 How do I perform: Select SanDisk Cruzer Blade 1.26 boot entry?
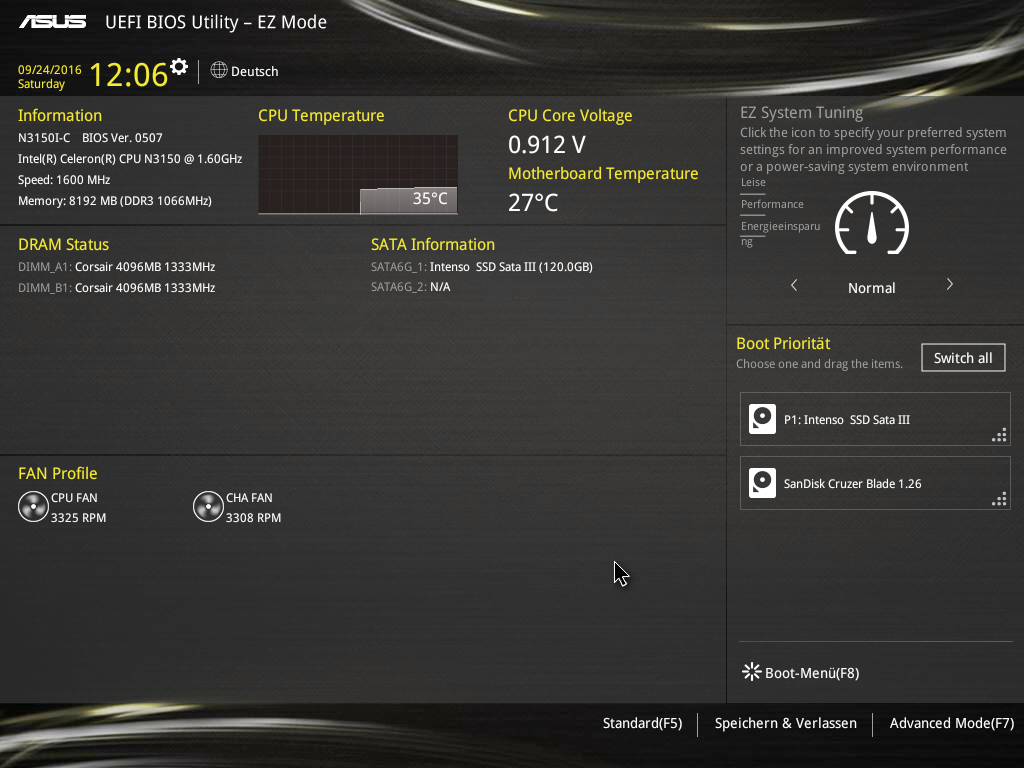coord(875,483)
